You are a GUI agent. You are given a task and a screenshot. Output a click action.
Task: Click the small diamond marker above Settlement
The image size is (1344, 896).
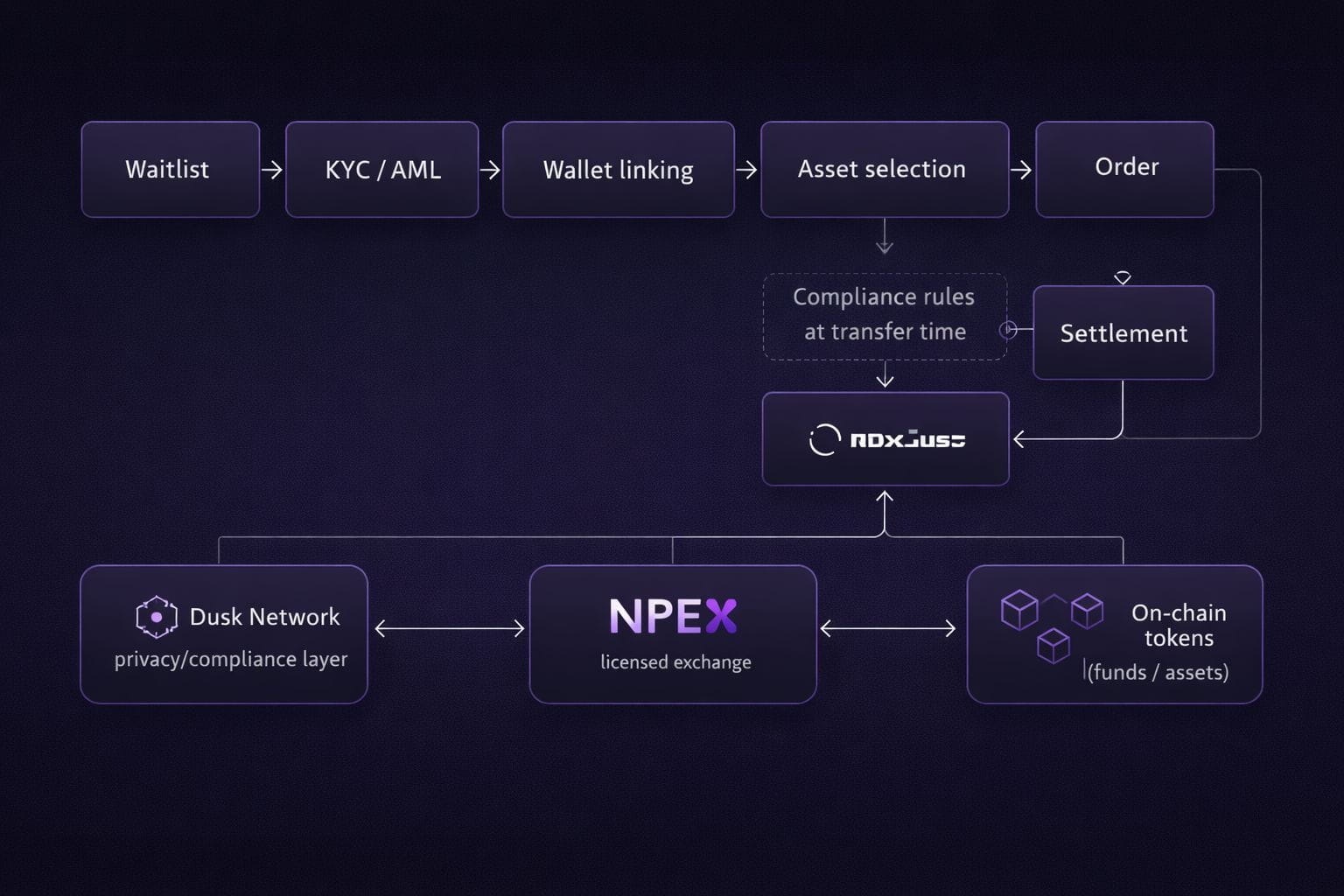point(1123,278)
